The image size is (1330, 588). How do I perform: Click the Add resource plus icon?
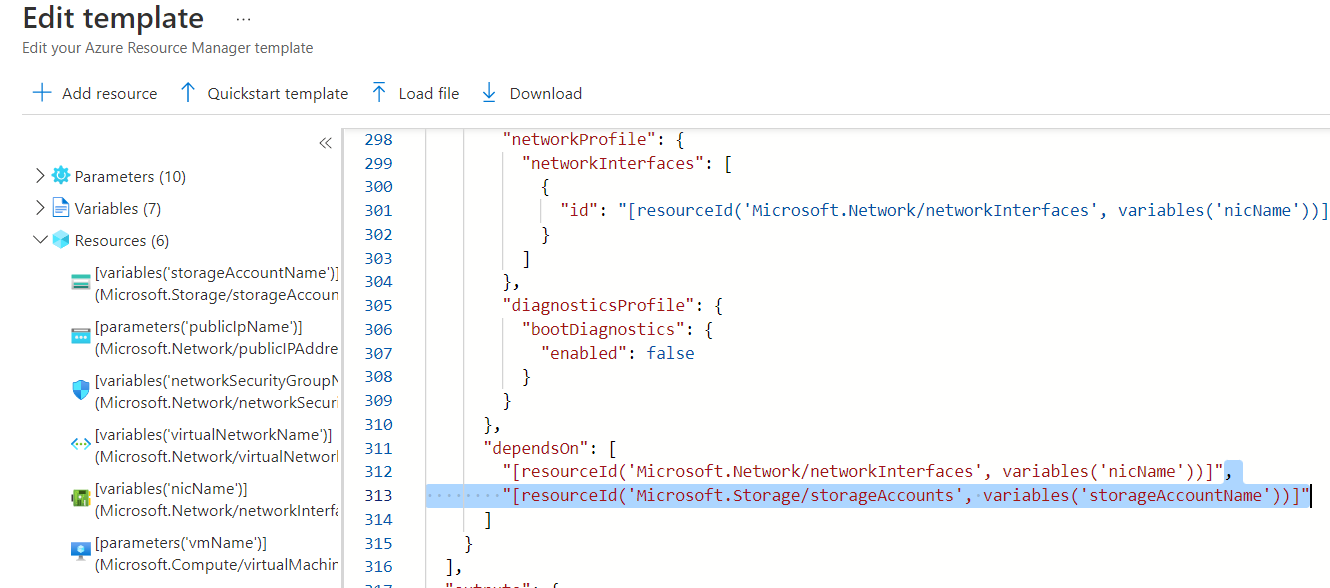tap(42, 93)
